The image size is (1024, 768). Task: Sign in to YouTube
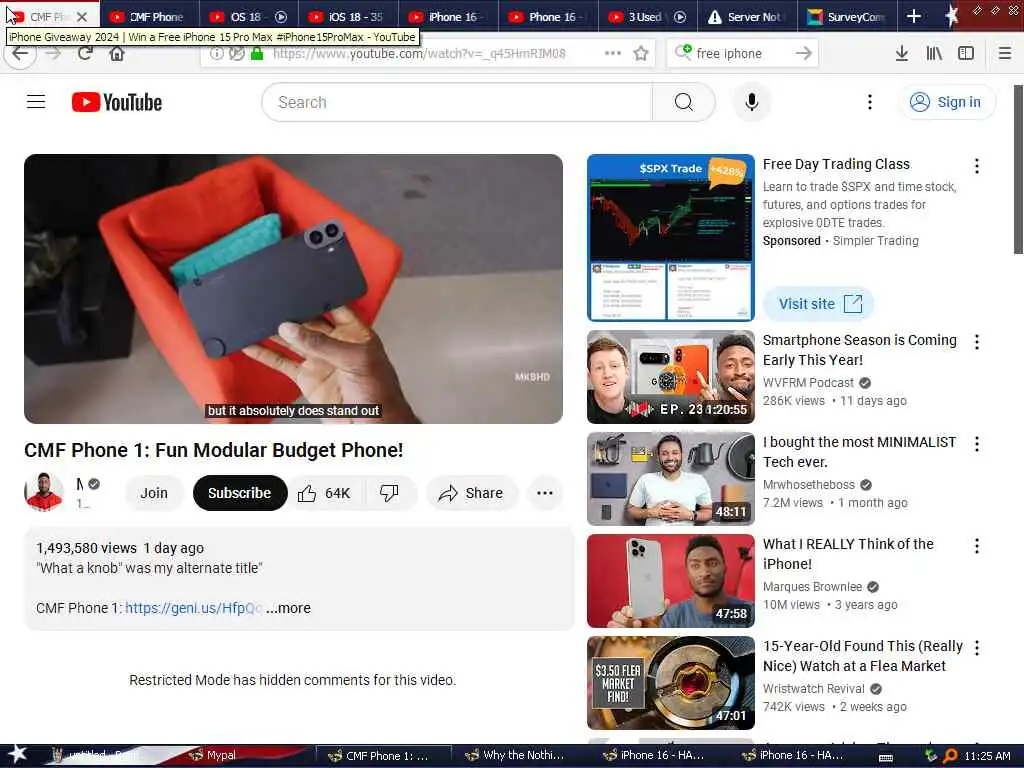(946, 102)
